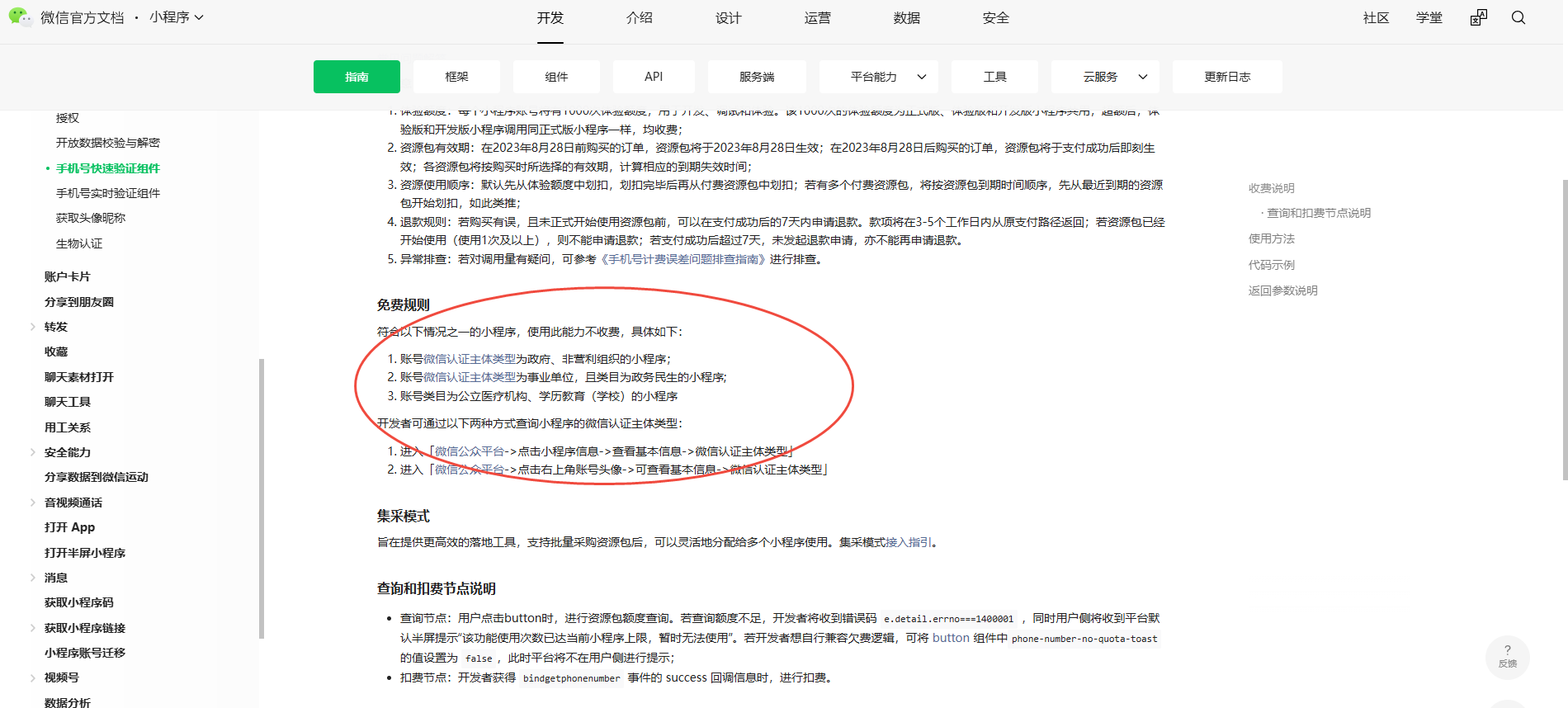Image resolution: width=1568 pixels, height=708 pixels.
Task: Select 手机号快速验证组件 in the sidebar
Action: pos(108,168)
